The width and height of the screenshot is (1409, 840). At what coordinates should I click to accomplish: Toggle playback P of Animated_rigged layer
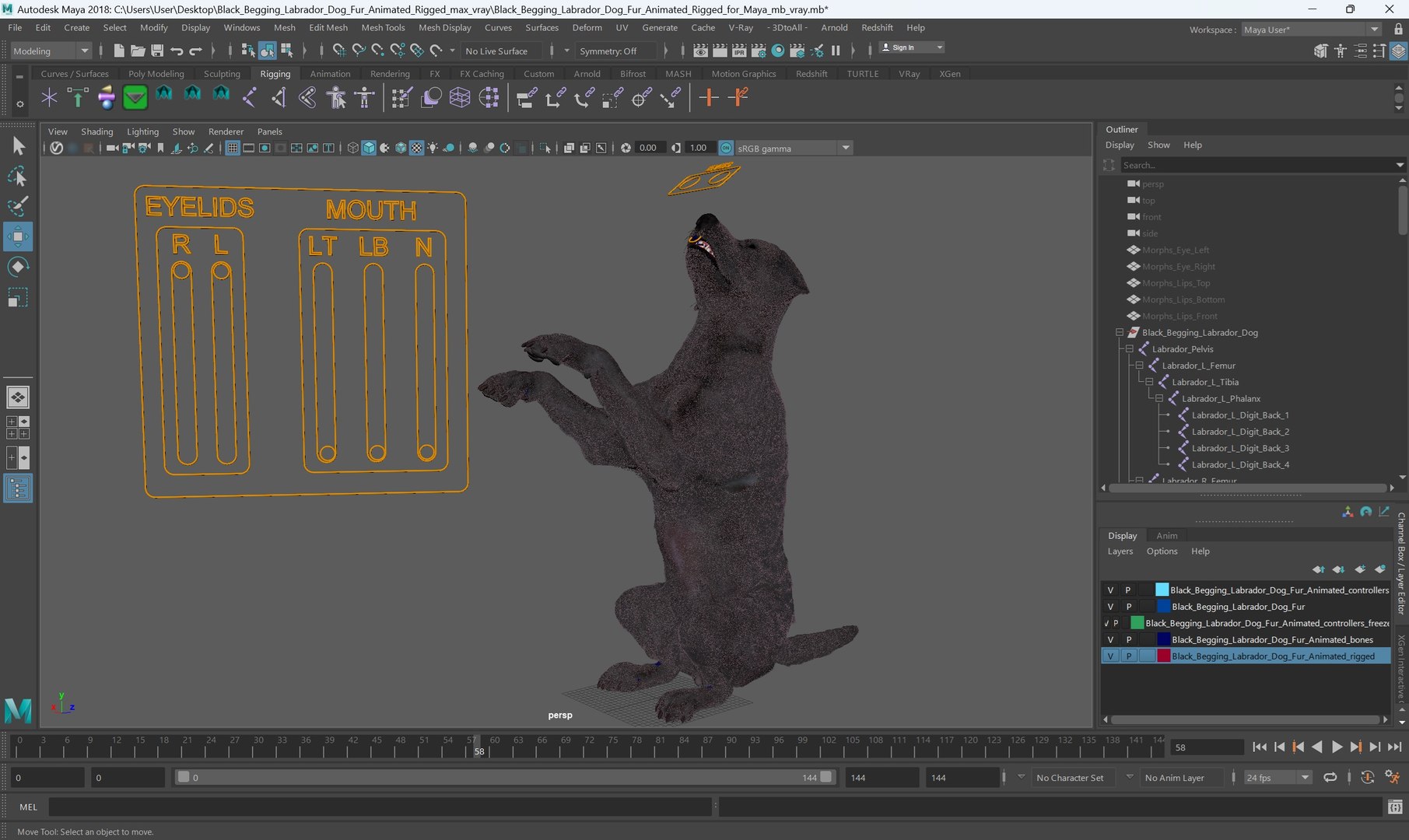(x=1128, y=656)
